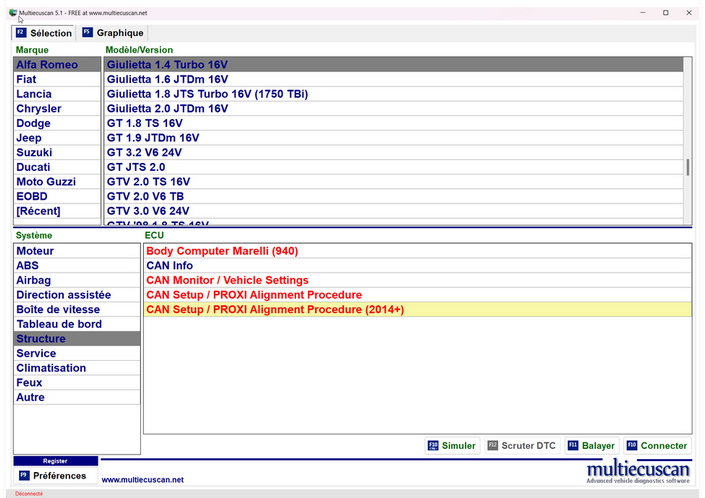705x498 pixels.
Task: Pick CAN Setup / PROXI Alignment Procedure without year
Action: [418, 295]
